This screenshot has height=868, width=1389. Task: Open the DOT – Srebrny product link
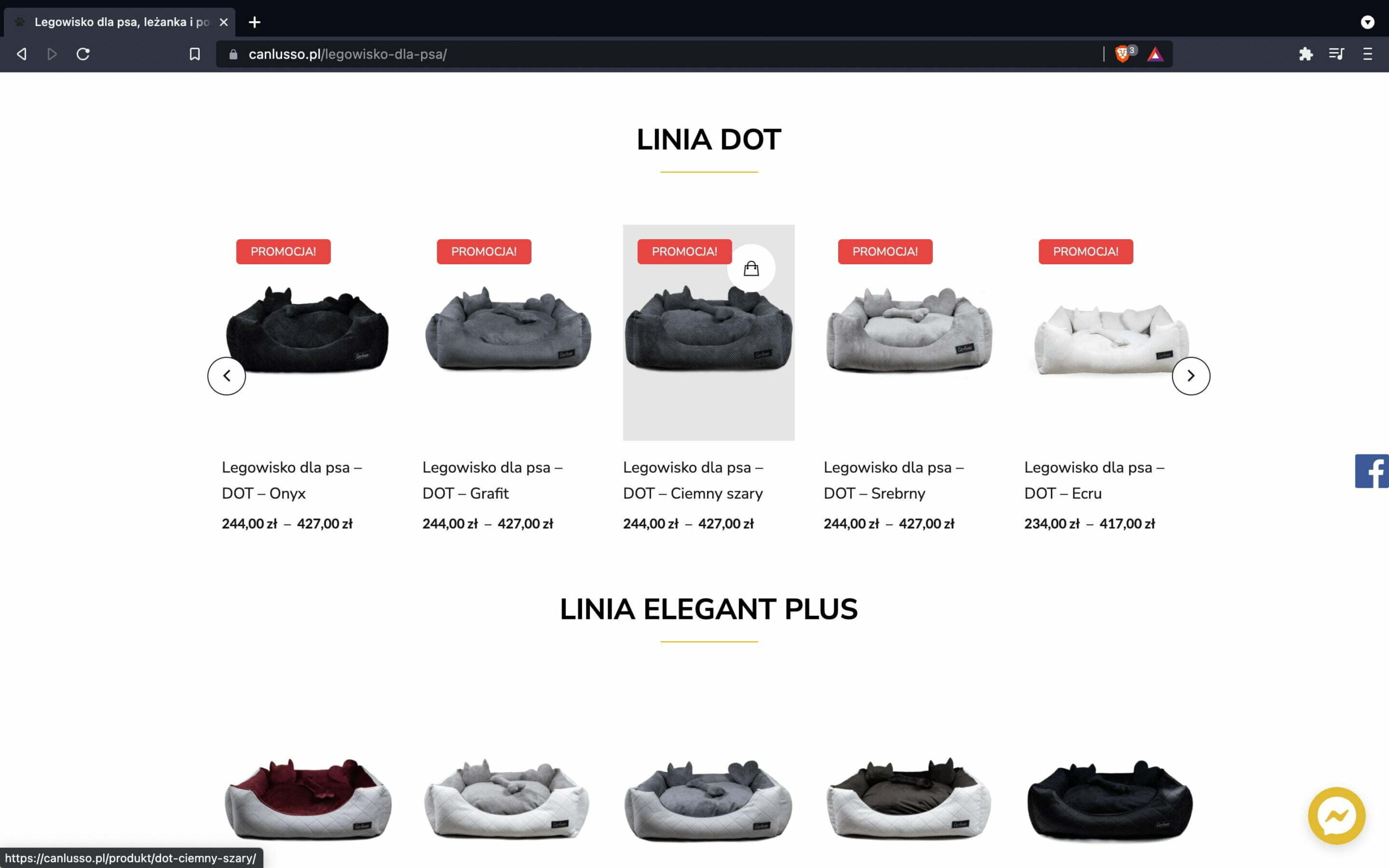894,480
